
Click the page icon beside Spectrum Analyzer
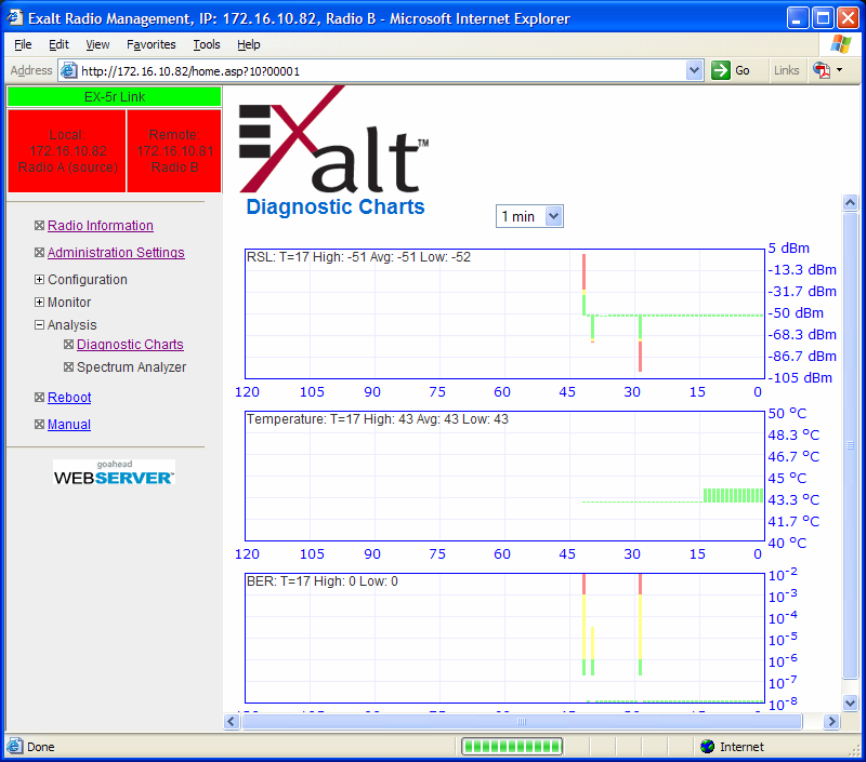click(68, 367)
